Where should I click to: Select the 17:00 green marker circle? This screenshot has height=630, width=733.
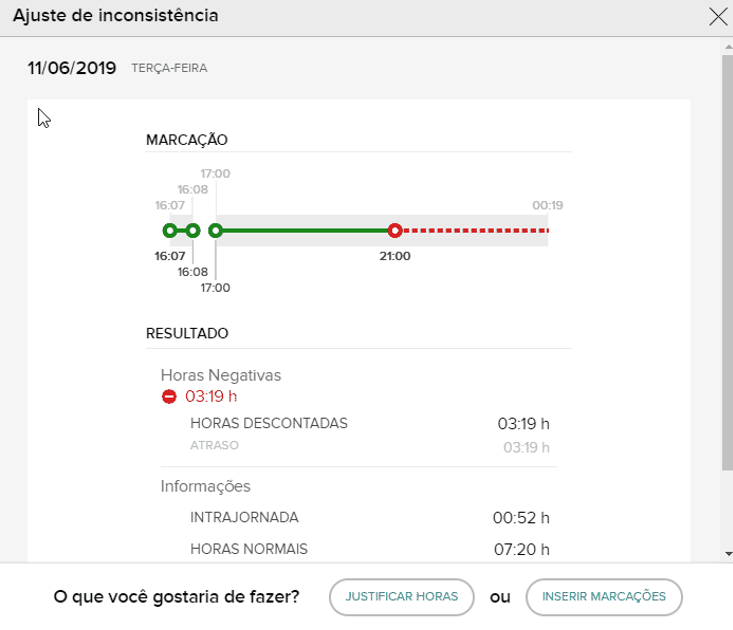pyautogui.click(x=215, y=231)
